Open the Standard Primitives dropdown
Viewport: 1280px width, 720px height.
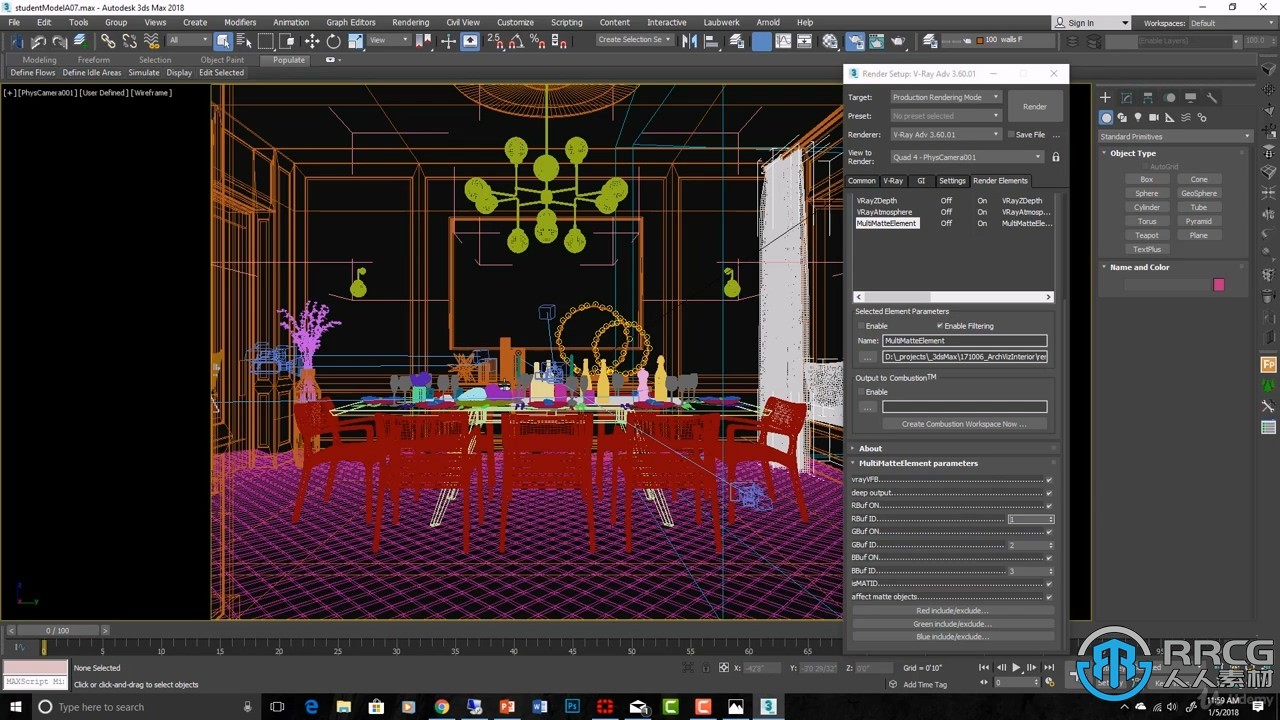coord(1175,136)
